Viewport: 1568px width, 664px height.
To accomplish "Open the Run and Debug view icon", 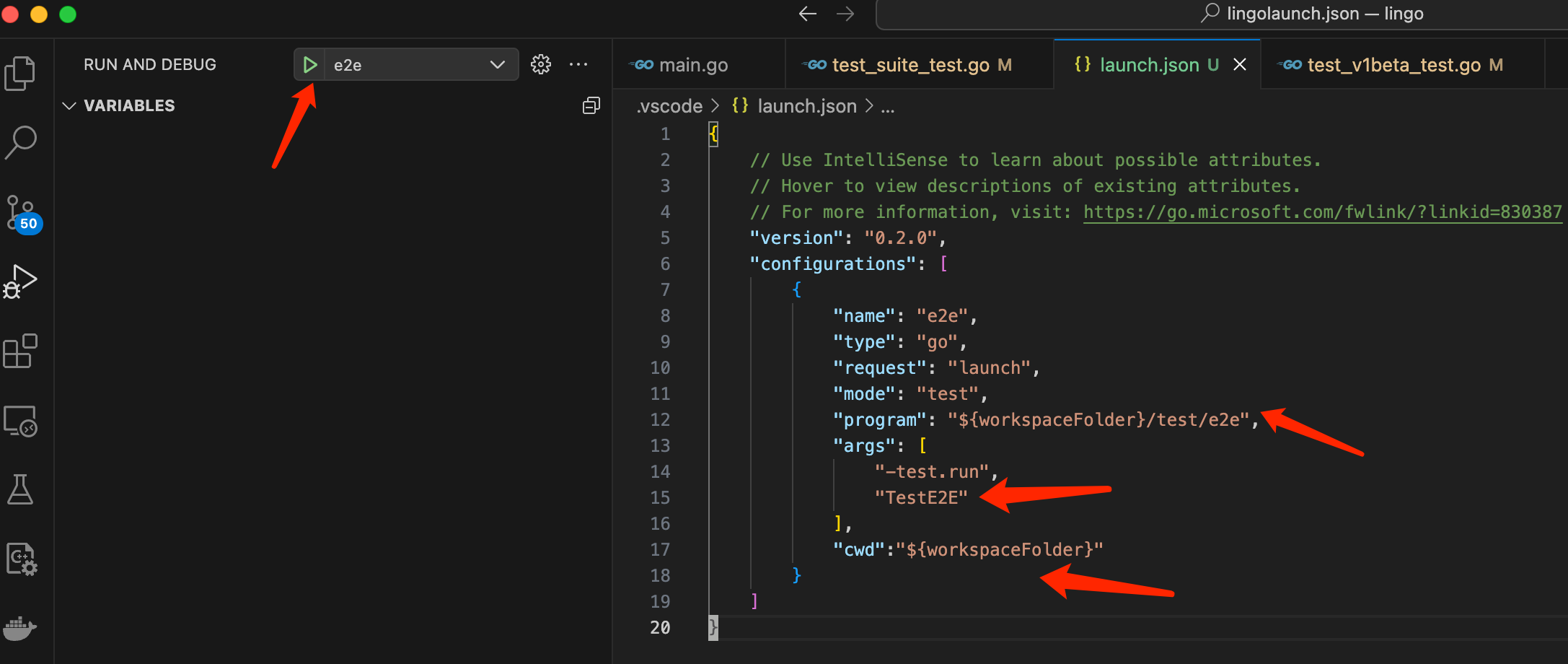I will pyautogui.click(x=20, y=281).
